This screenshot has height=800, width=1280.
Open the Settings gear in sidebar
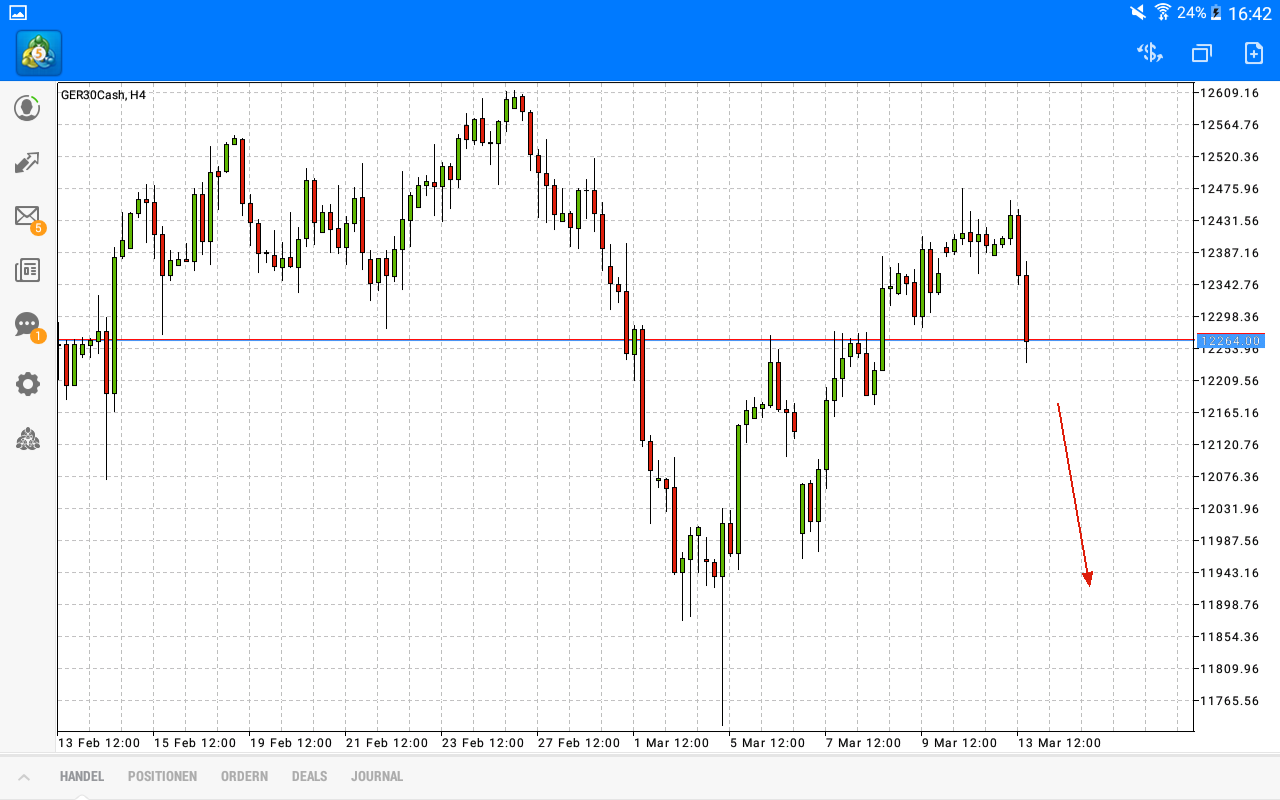27,383
